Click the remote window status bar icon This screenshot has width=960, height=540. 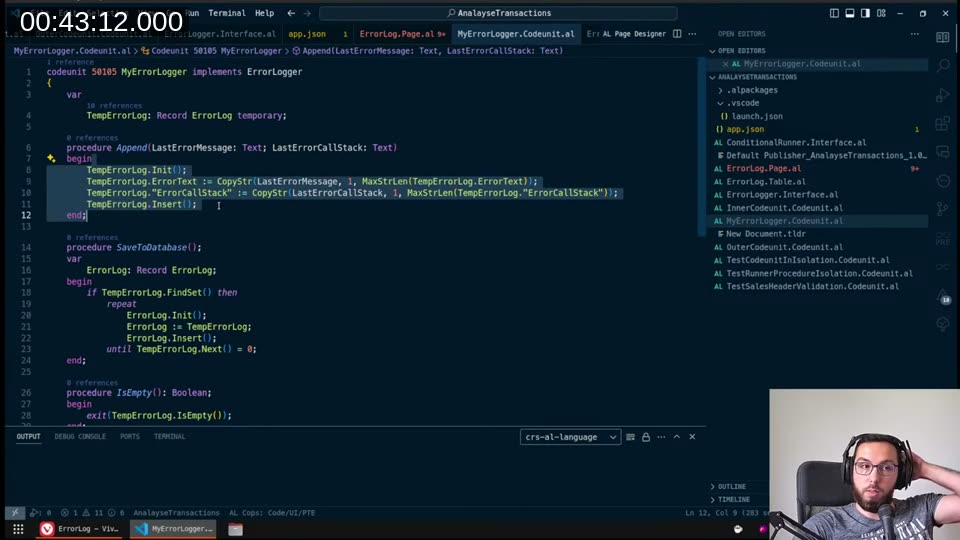coord(15,513)
